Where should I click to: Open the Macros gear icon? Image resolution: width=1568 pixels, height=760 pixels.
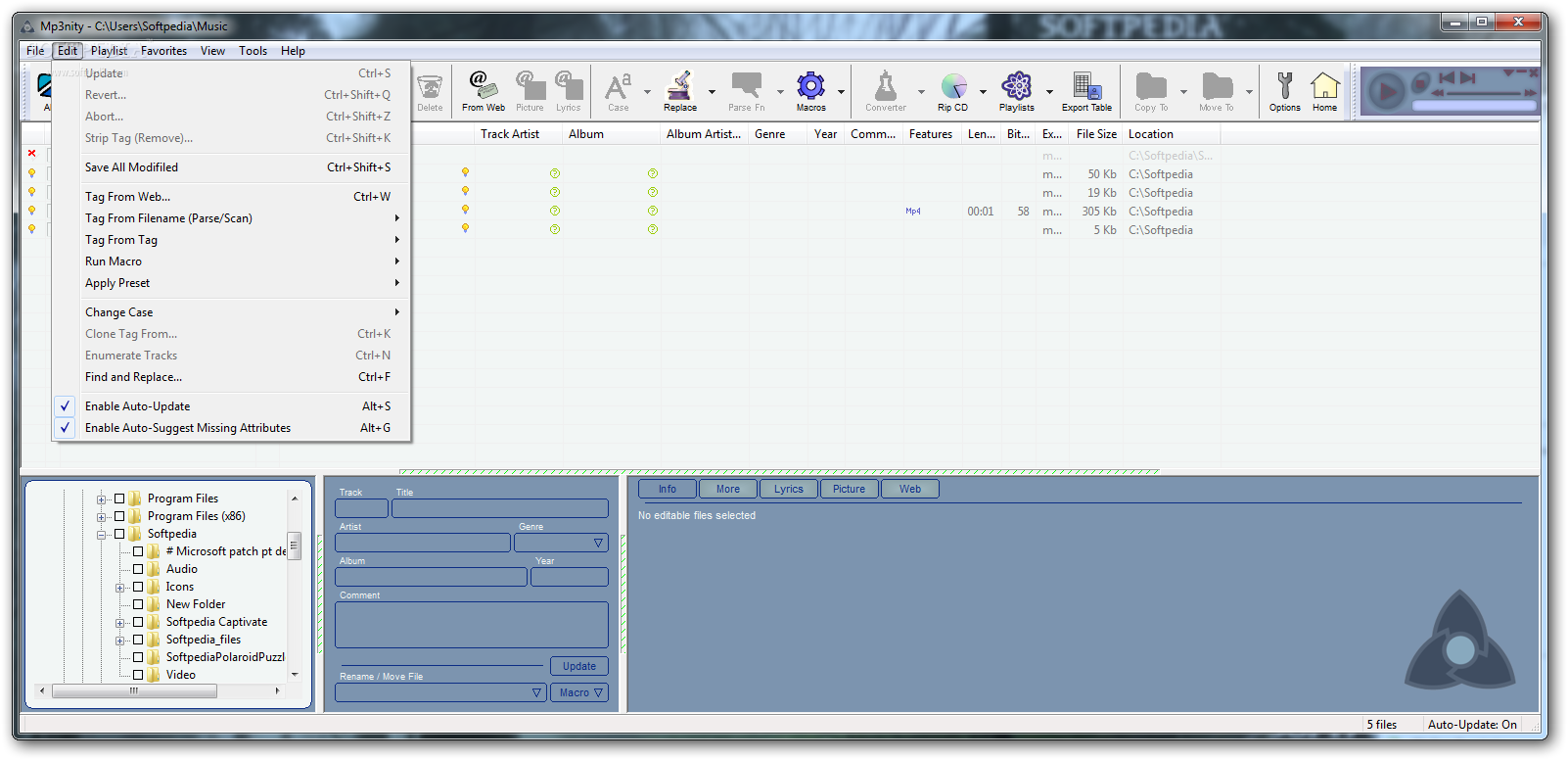tap(810, 92)
